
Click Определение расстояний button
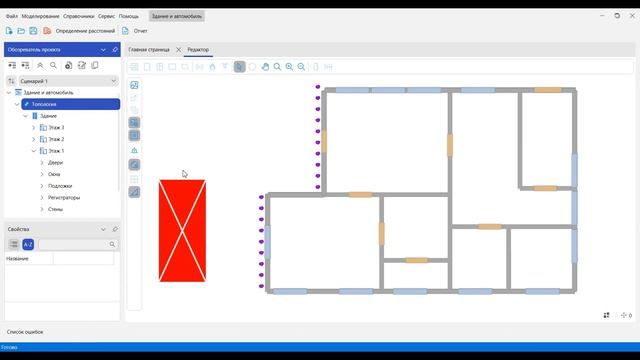point(85,31)
